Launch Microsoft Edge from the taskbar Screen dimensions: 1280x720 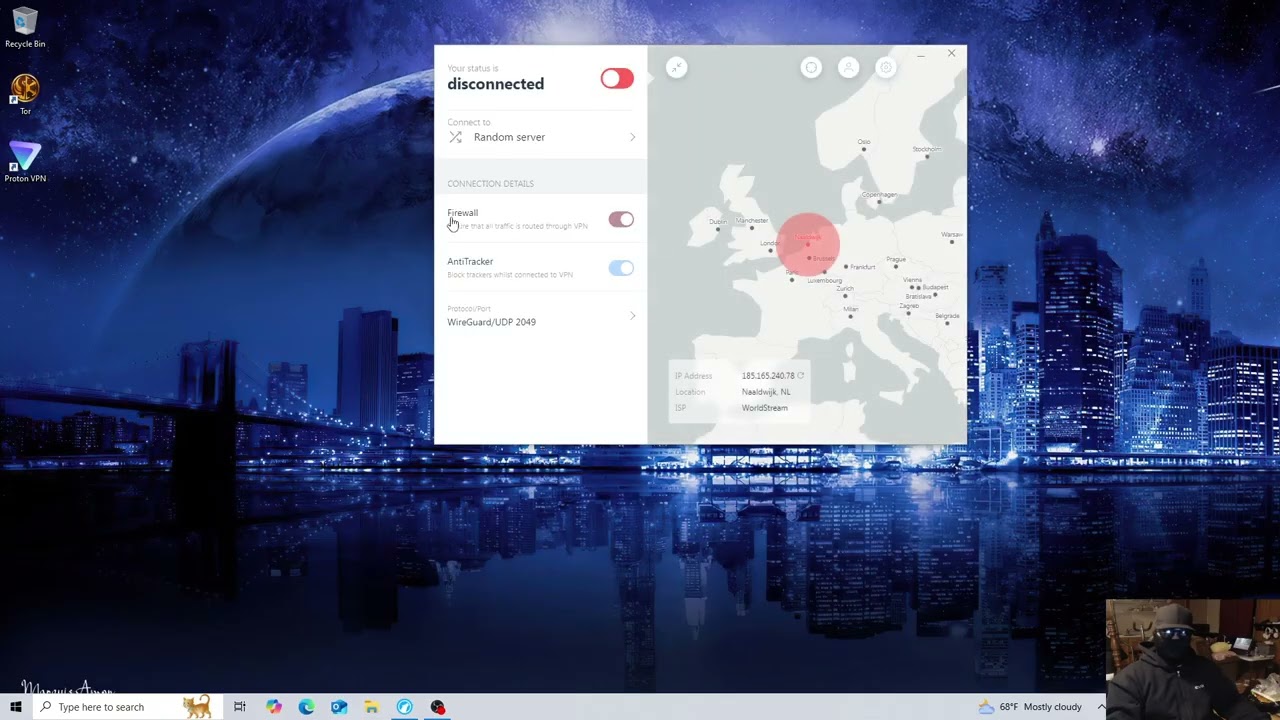(x=306, y=707)
